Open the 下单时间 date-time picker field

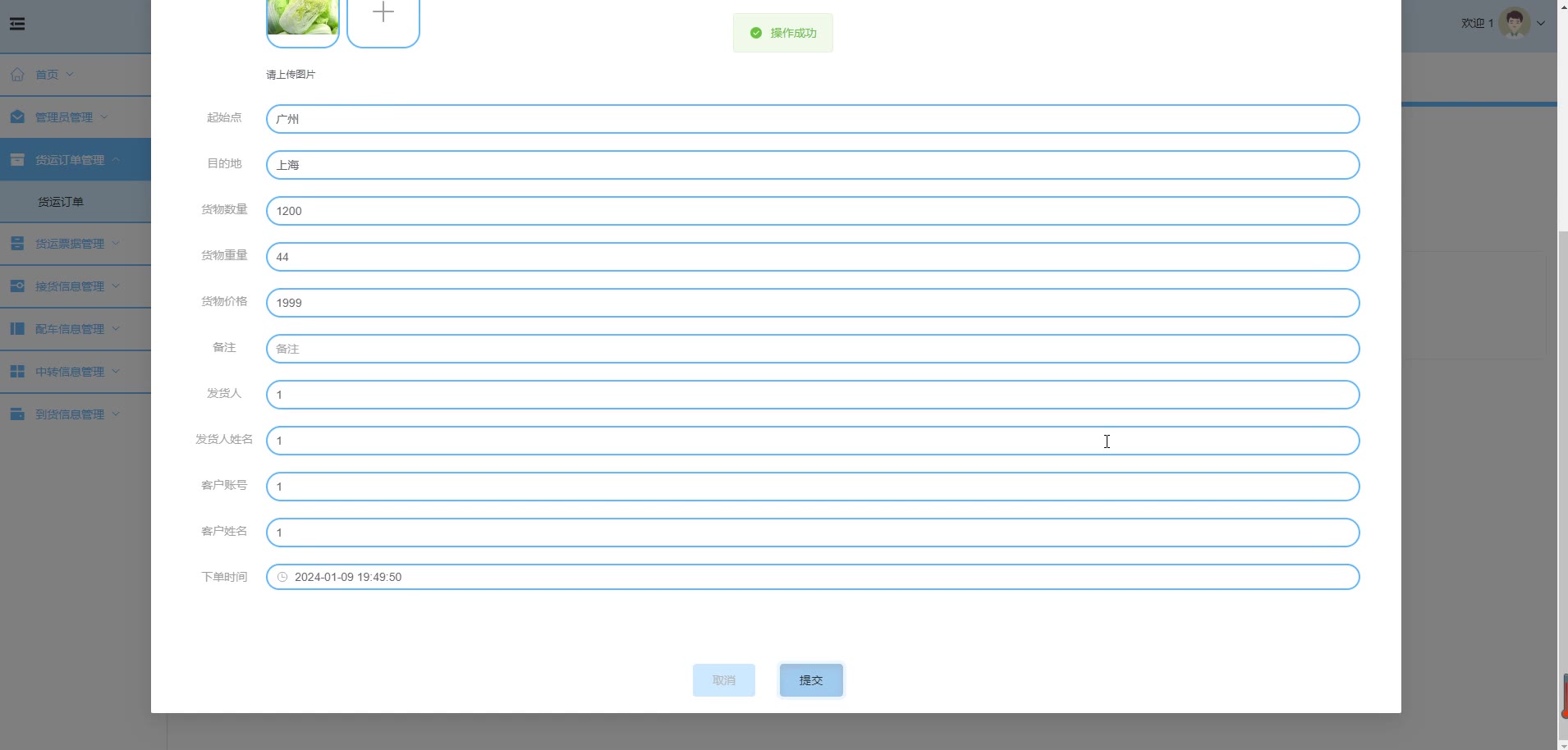point(813,577)
